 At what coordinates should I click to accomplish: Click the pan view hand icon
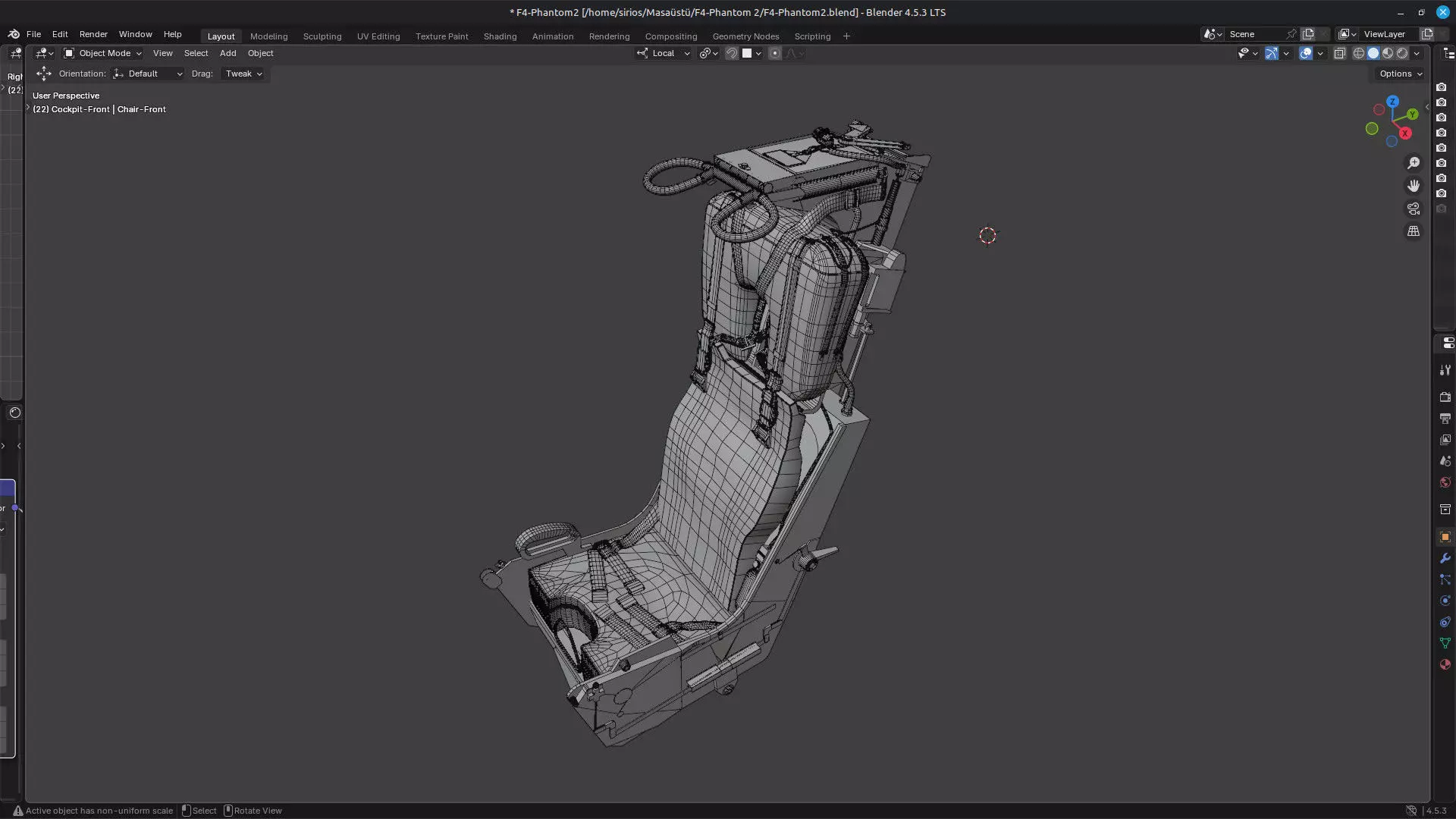[1414, 186]
